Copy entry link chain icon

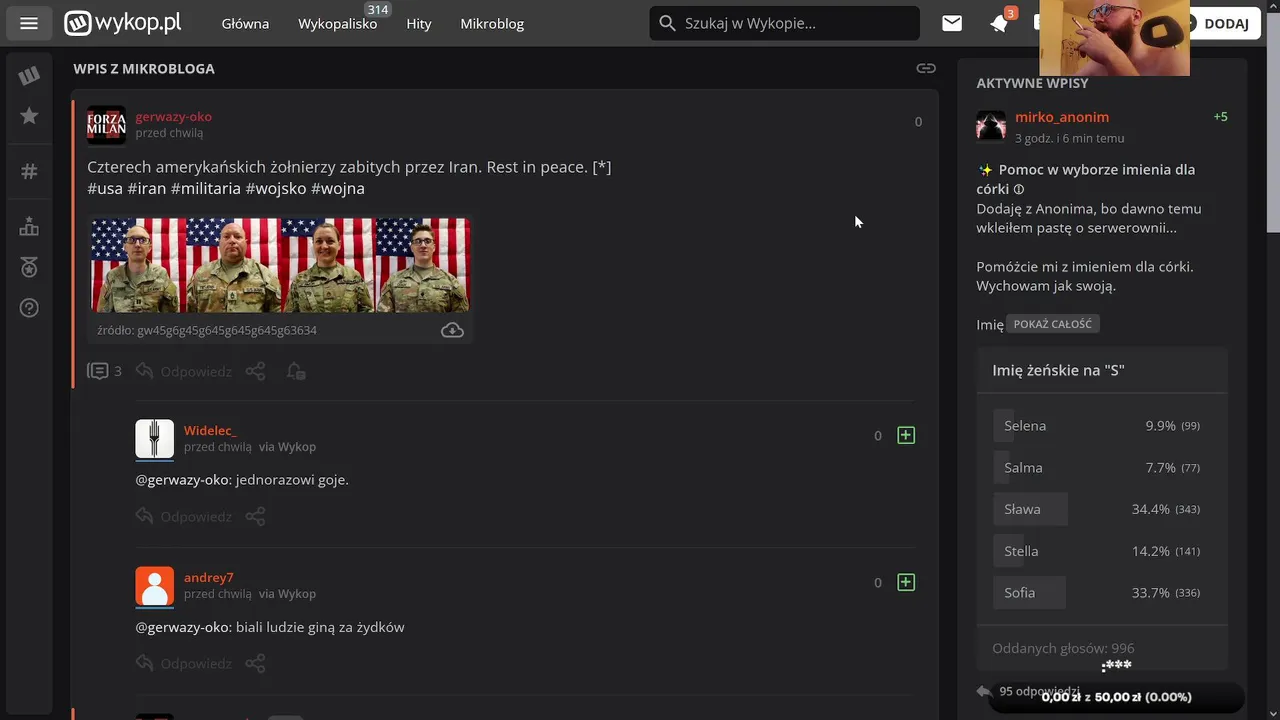[926, 68]
